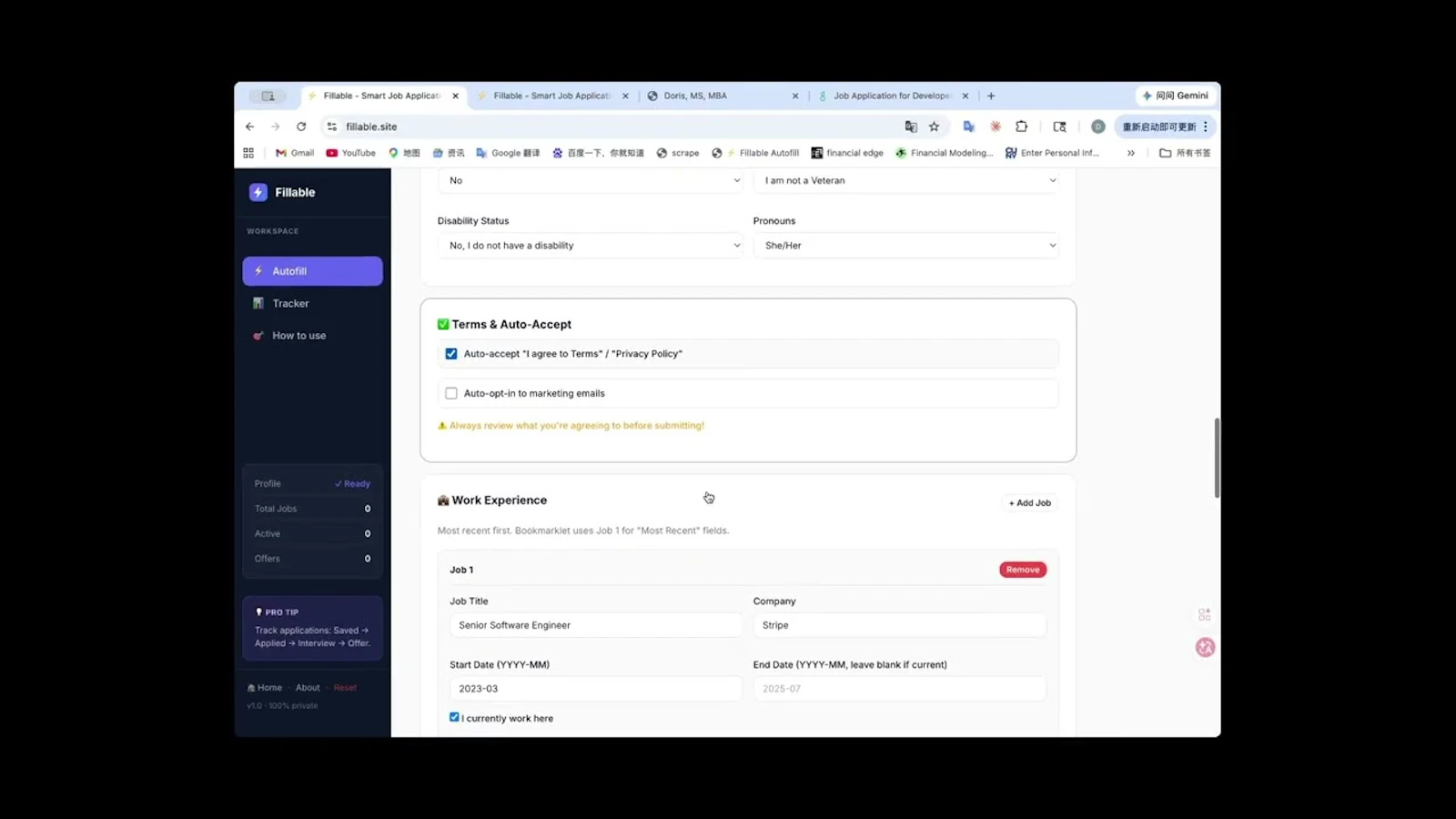Viewport: 1456px width, 819px height.
Task: Open the Gmail bookmark
Action: (x=295, y=153)
